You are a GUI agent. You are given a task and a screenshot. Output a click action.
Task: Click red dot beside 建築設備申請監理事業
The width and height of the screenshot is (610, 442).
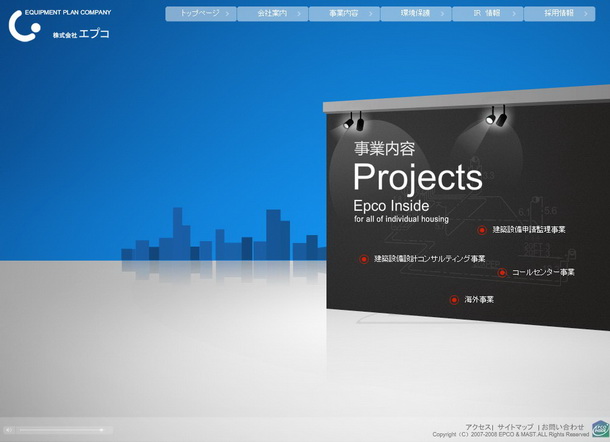pos(481,230)
